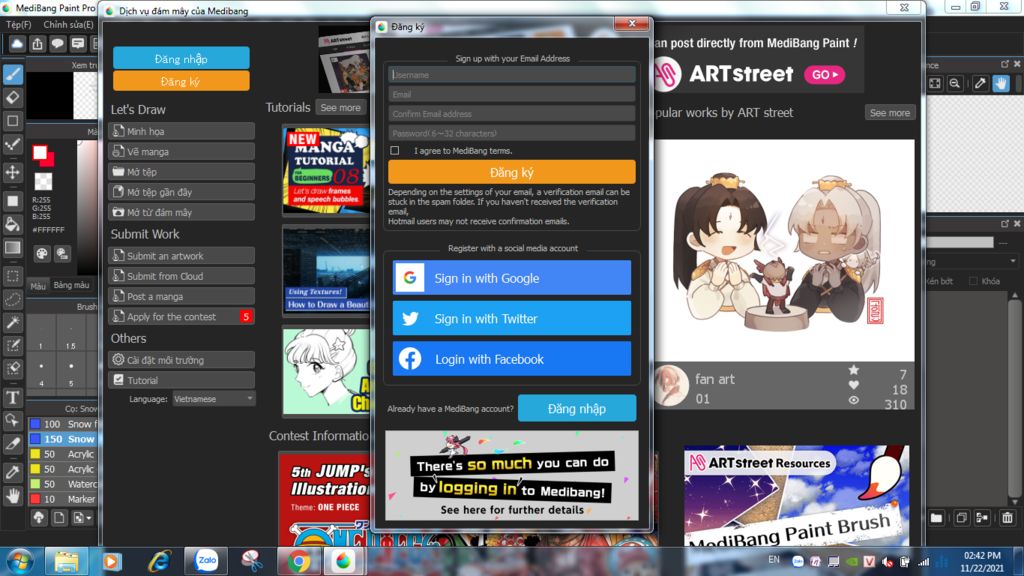The height and width of the screenshot is (576, 1024).
Task: Click Sign in with Google
Action: 511,278
